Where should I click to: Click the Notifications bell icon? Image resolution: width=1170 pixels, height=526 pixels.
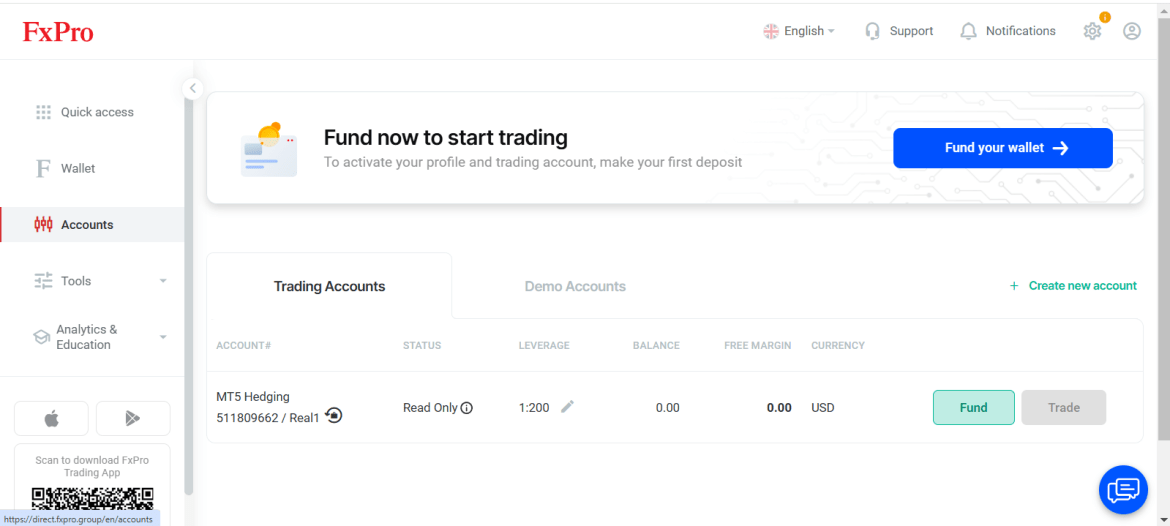968,31
